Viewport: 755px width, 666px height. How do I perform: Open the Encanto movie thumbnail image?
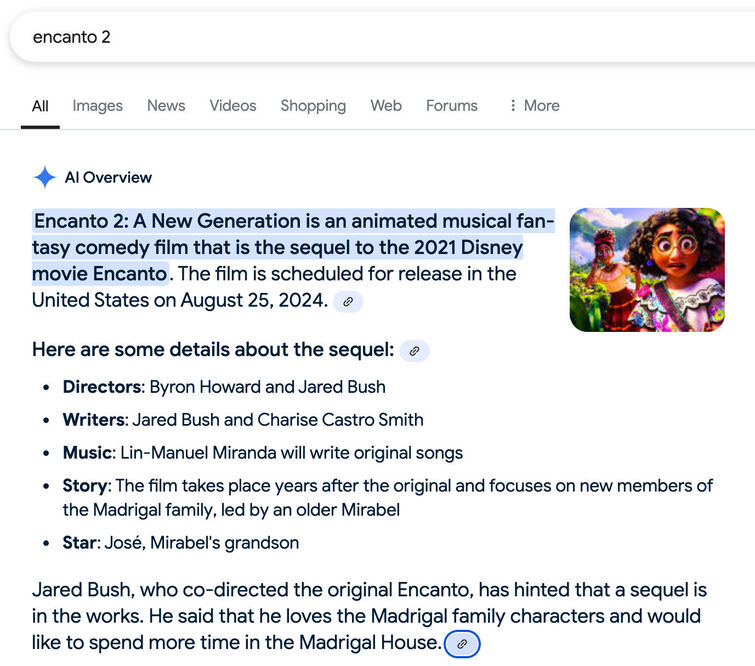tap(647, 270)
